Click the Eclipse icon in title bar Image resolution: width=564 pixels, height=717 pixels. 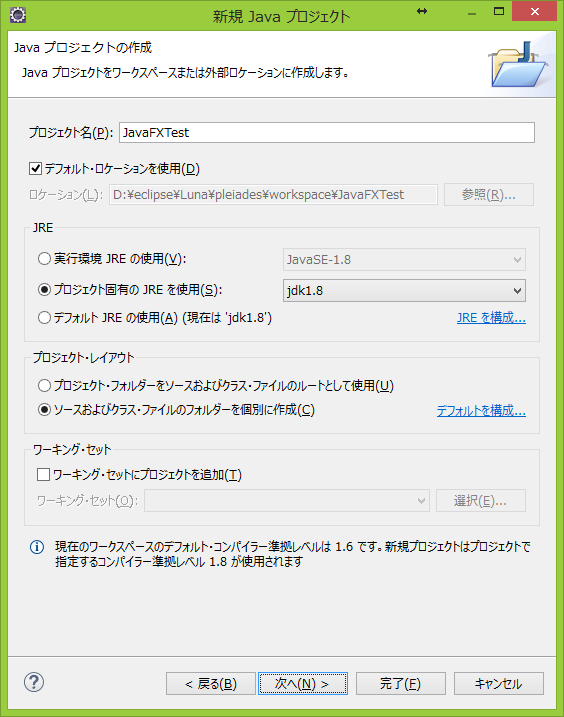(18, 15)
